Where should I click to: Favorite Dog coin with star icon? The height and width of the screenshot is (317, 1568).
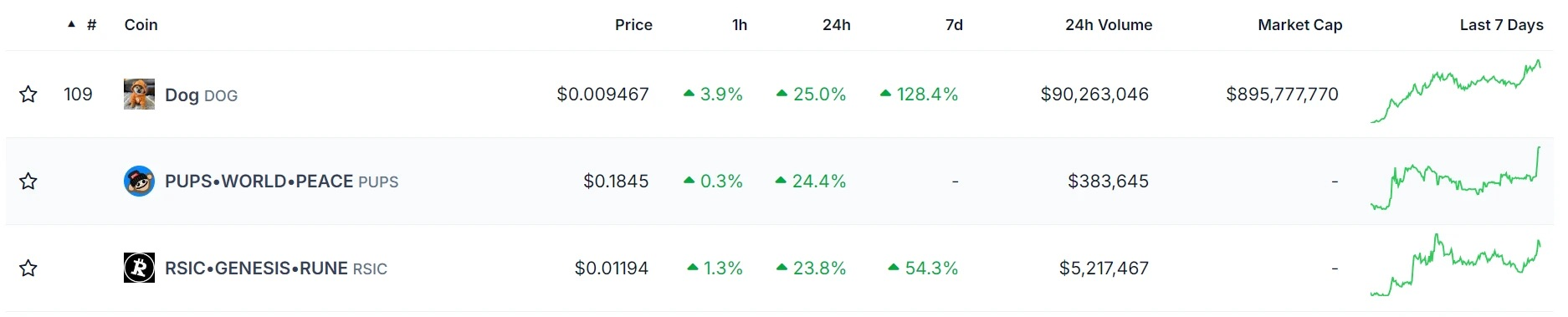click(x=28, y=95)
